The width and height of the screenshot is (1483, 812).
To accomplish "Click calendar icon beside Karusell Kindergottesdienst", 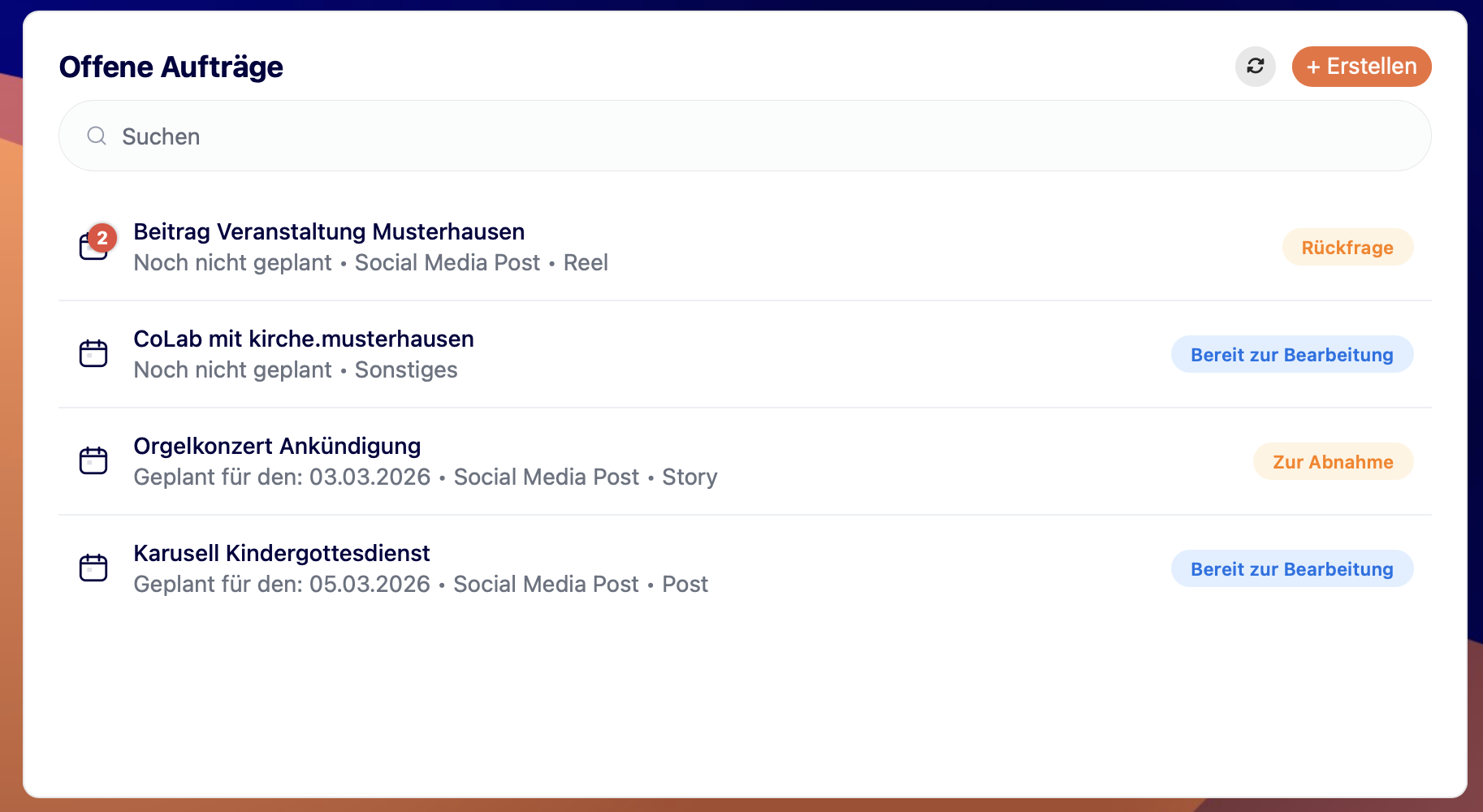I will 93,568.
